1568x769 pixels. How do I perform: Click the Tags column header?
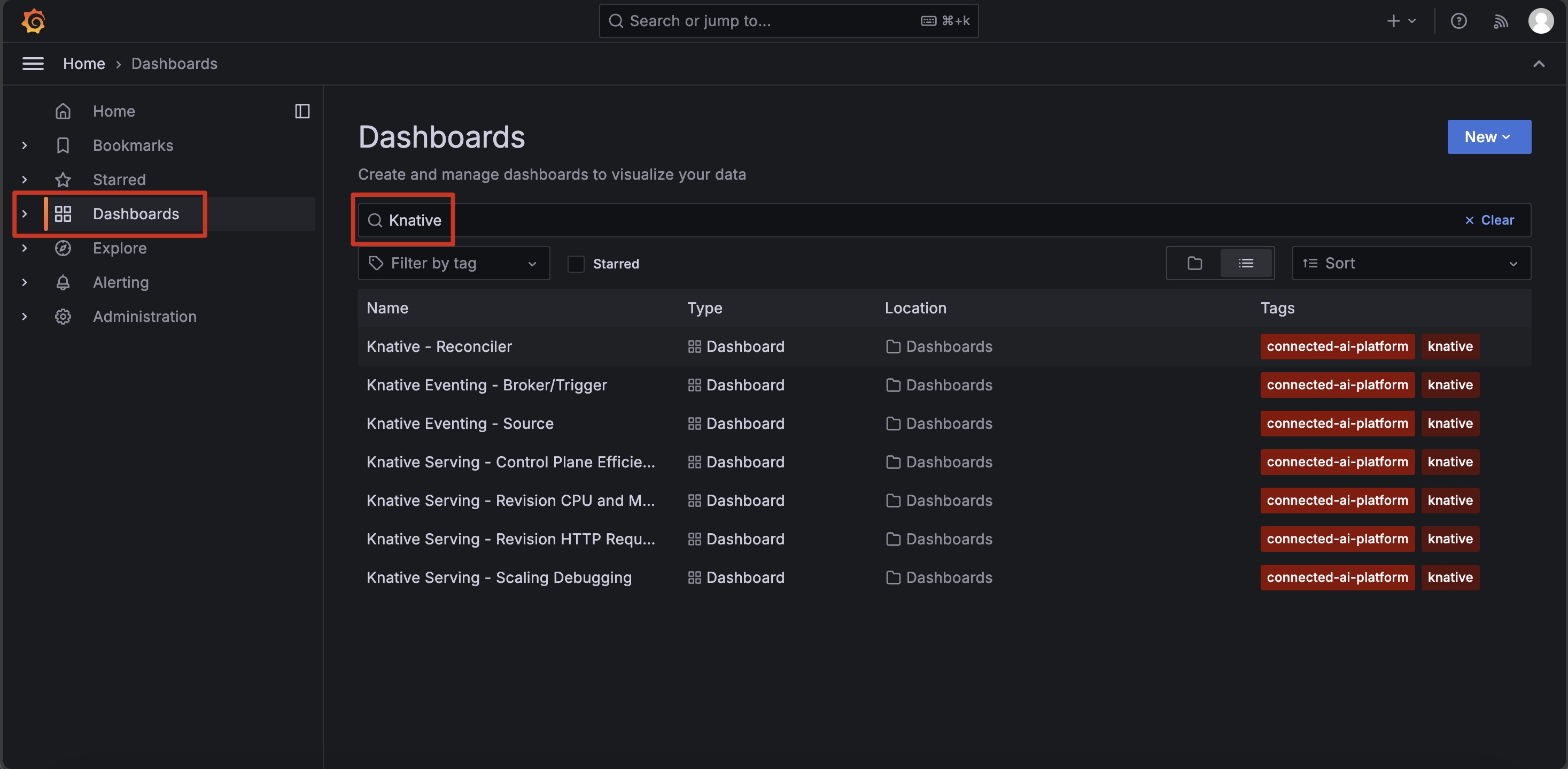pos(1277,308)
